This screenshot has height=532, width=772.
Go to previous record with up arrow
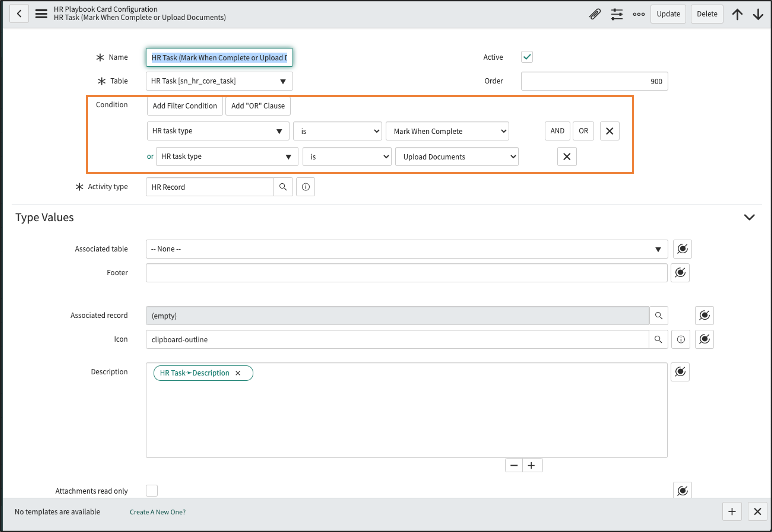(737, 14)
